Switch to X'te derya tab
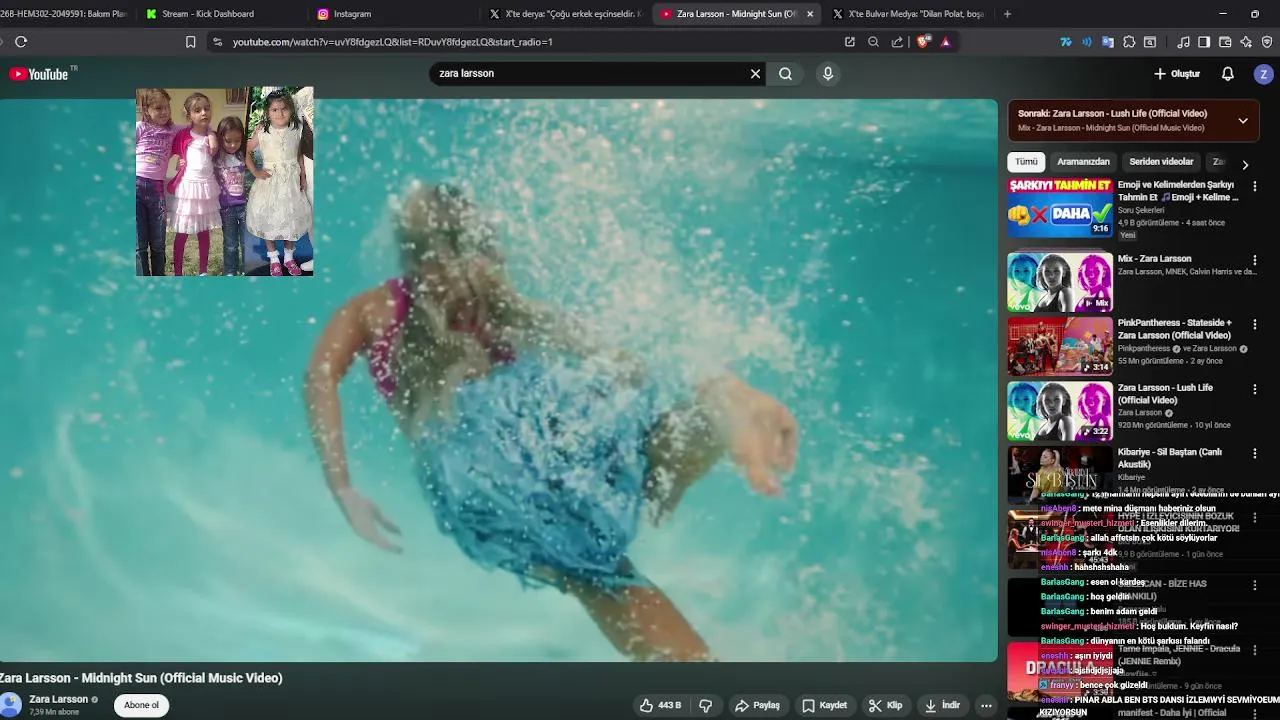Viewport: 1280px width, 720px height. tap(565, 14)
